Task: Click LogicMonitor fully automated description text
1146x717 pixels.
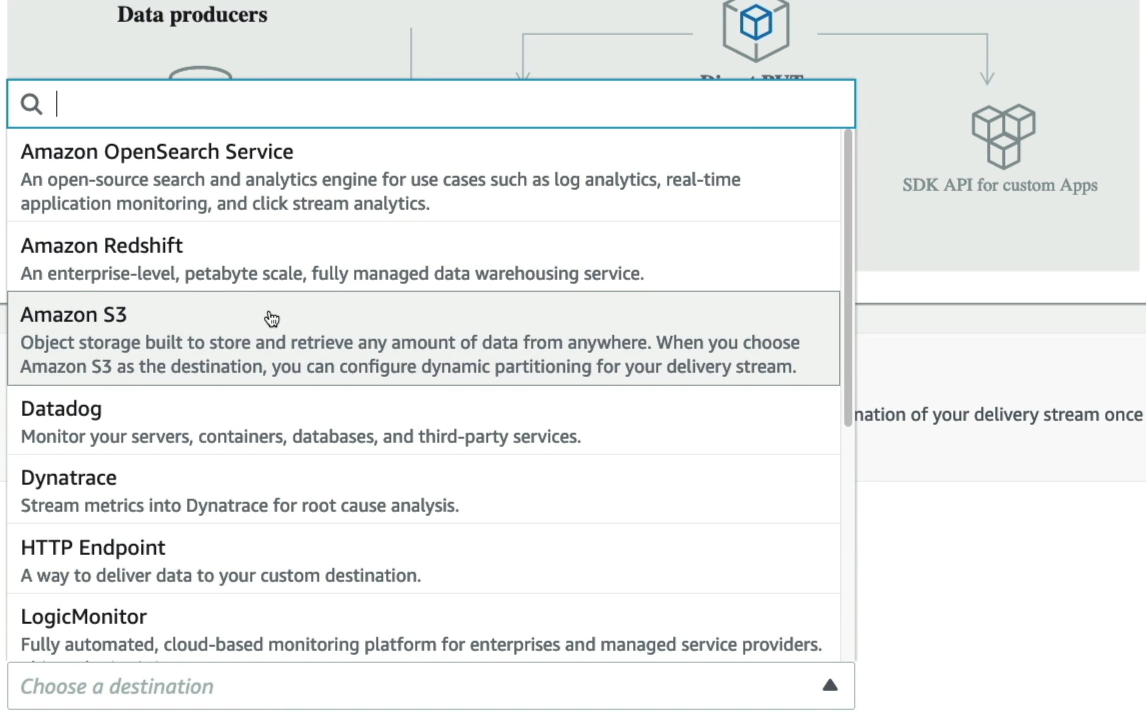Action: [421, 645]
